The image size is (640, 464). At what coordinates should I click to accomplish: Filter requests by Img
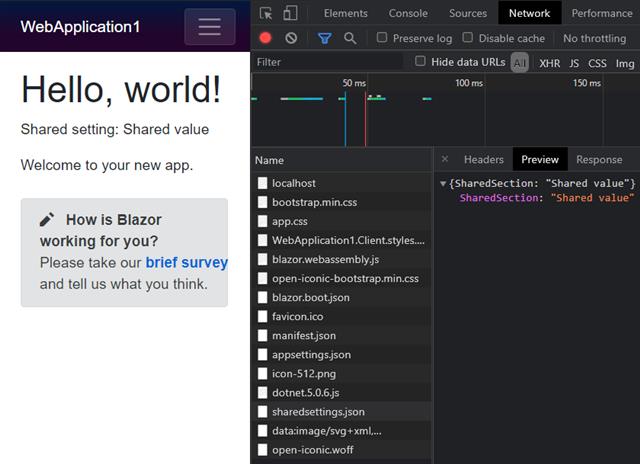(x=624, y=63)
